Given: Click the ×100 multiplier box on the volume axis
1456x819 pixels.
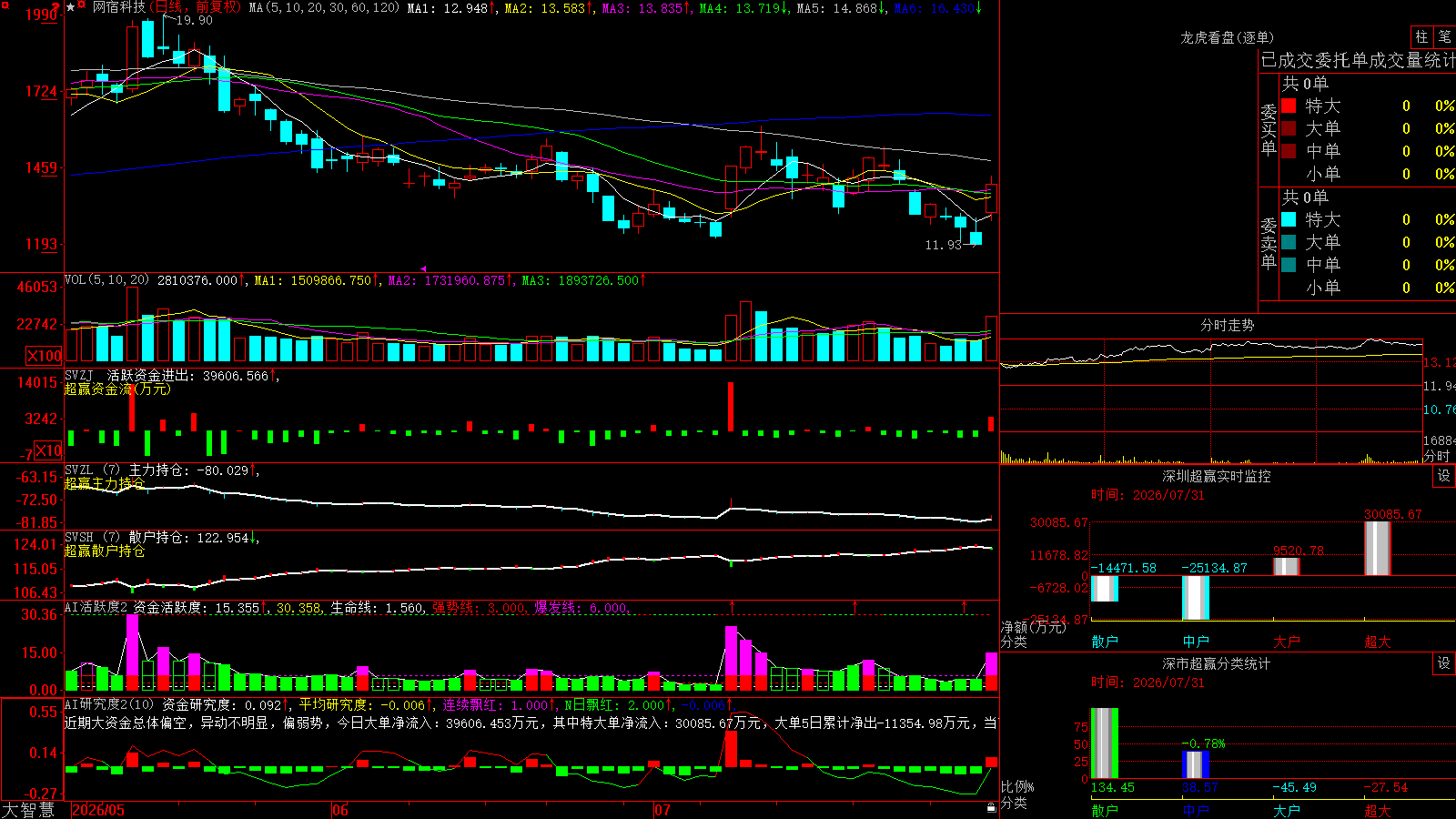Looking at the screenshot, I should tap(44, 356).
